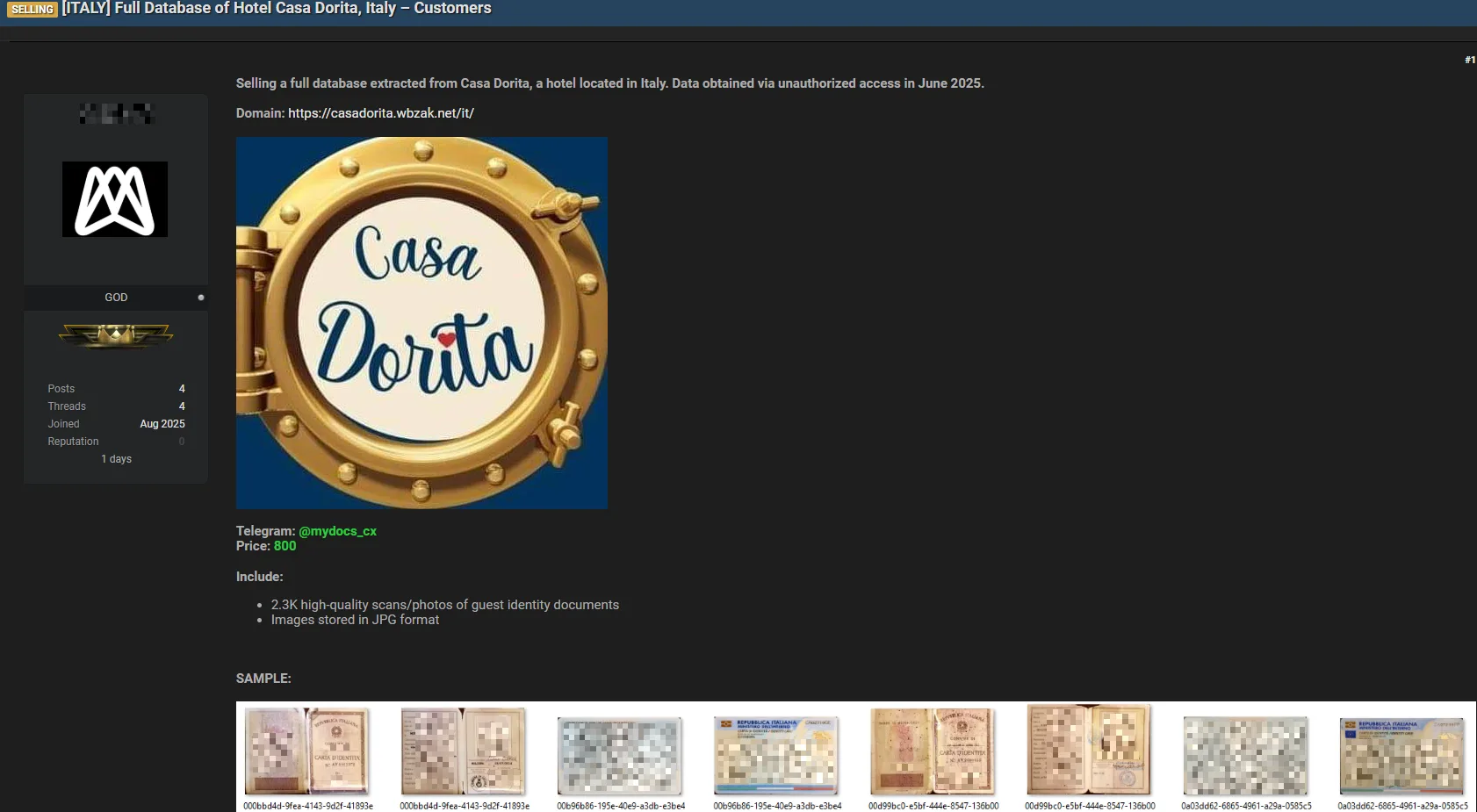The height and width of the screenshot is (812, 1477).
Task: Click the thread title text
Action: 277,9
